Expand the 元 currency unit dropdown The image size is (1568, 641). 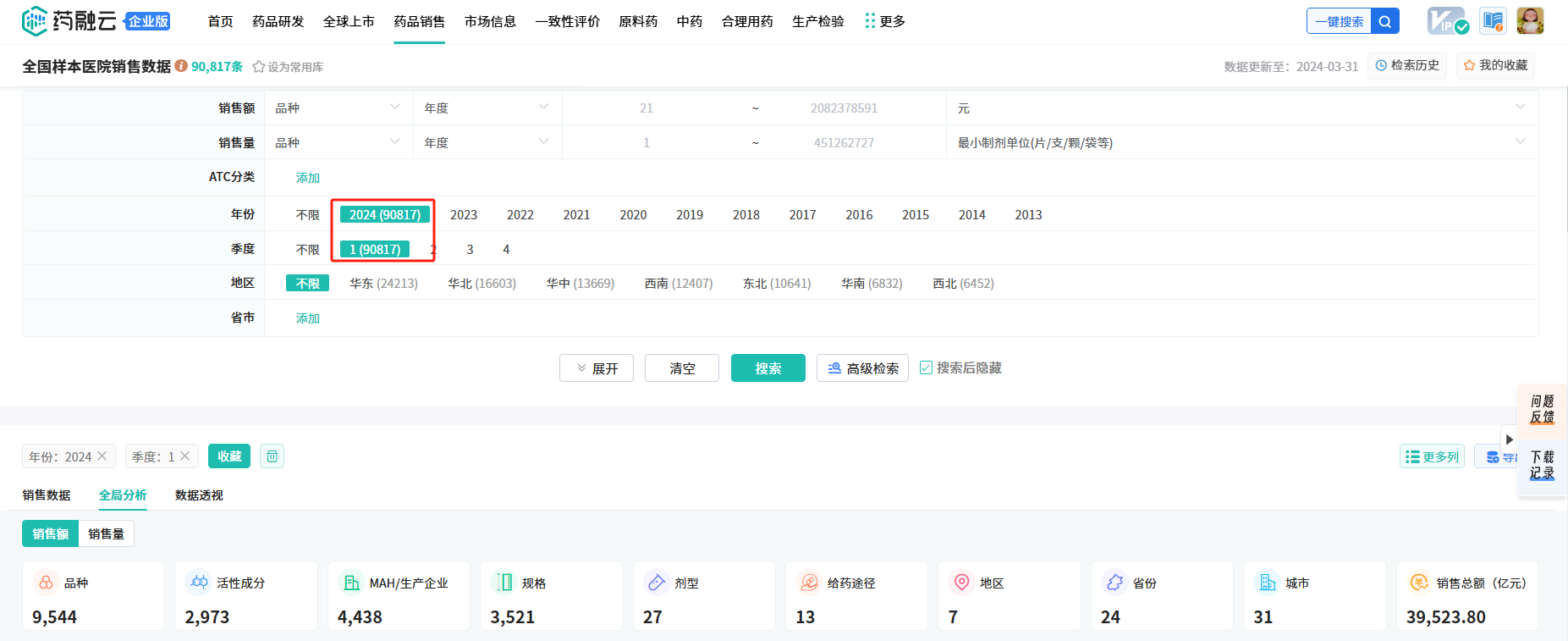tap(1241, 108)
